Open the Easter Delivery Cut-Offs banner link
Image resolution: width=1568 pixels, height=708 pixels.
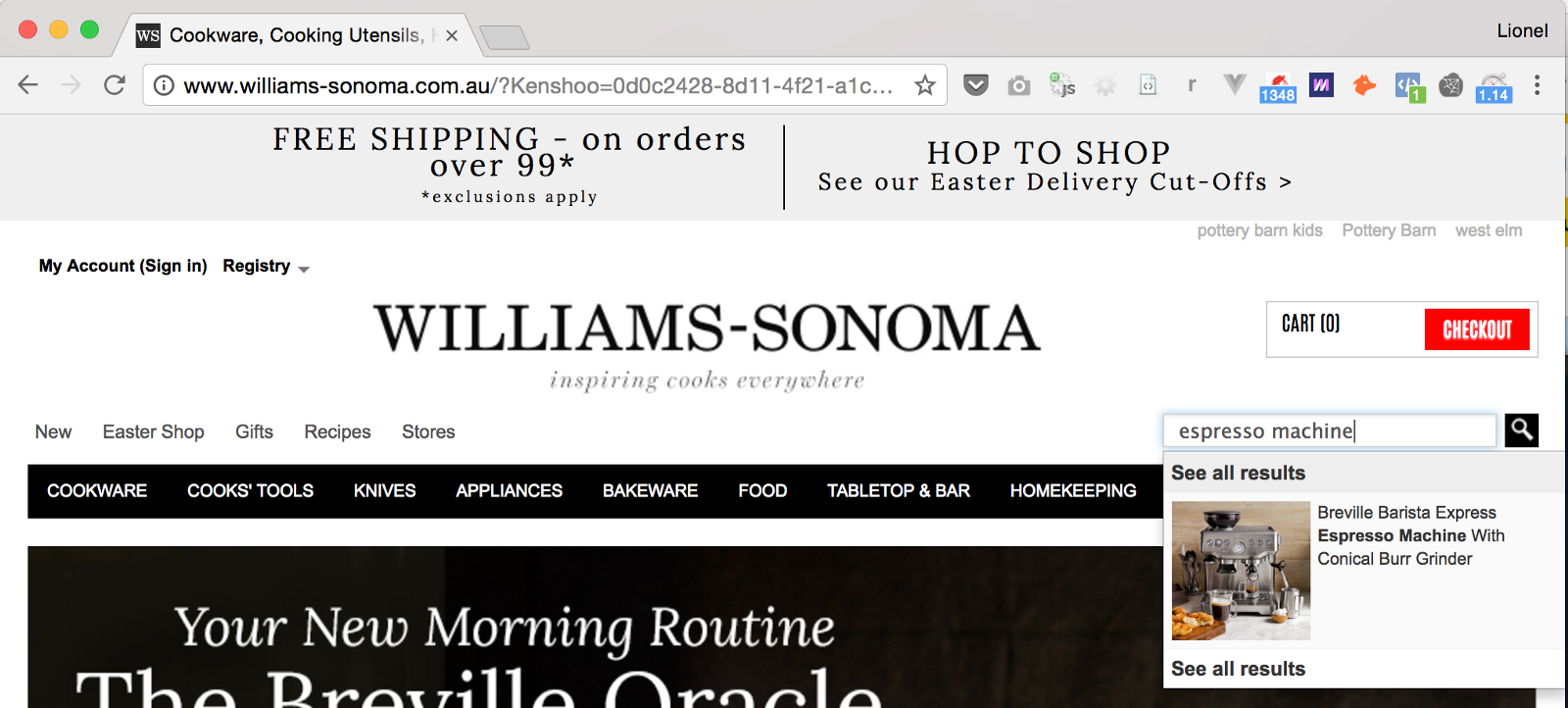pyautogui.click(x=1054, y=182)
